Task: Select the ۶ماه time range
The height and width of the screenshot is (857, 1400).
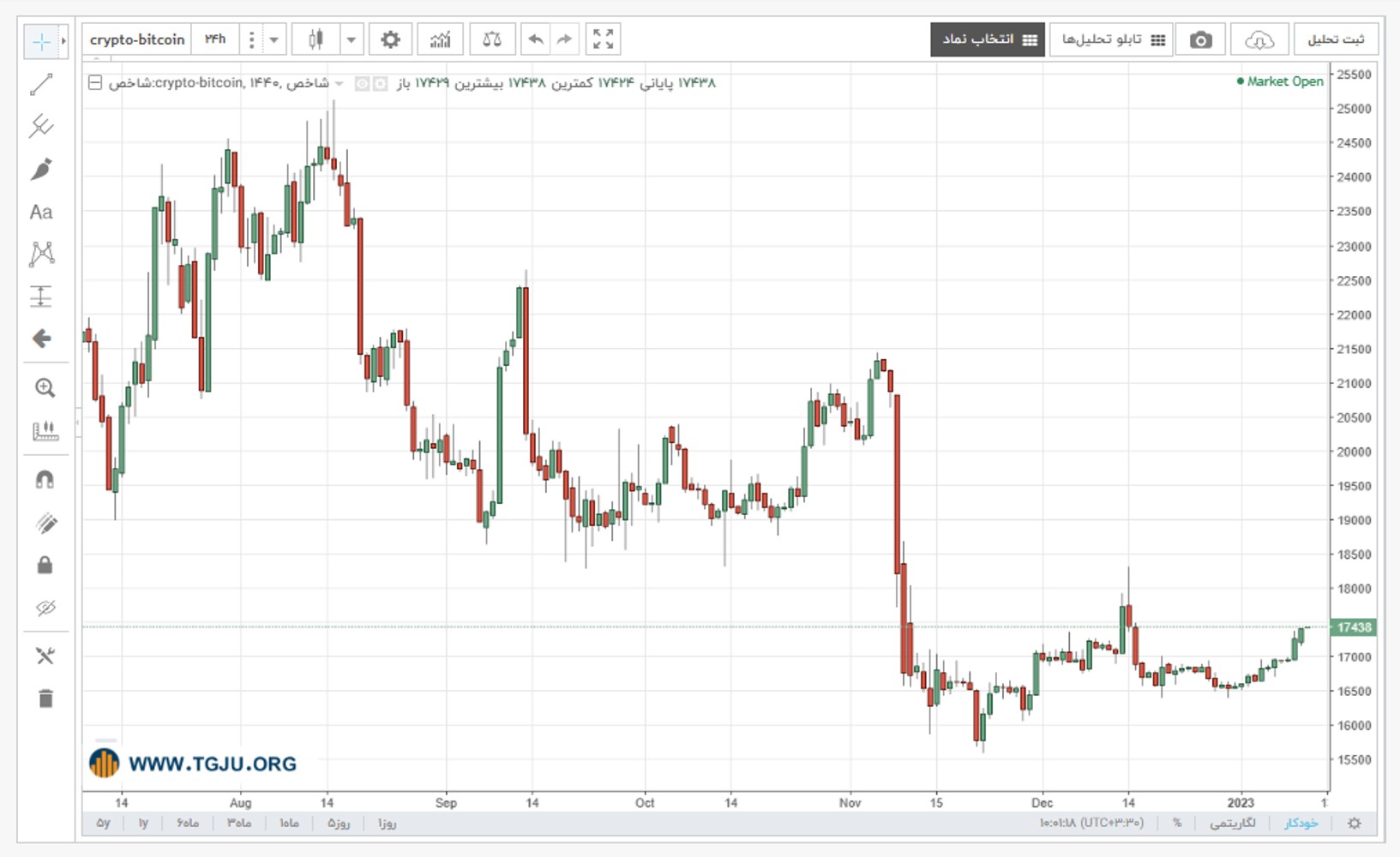Action: (188, 823)
